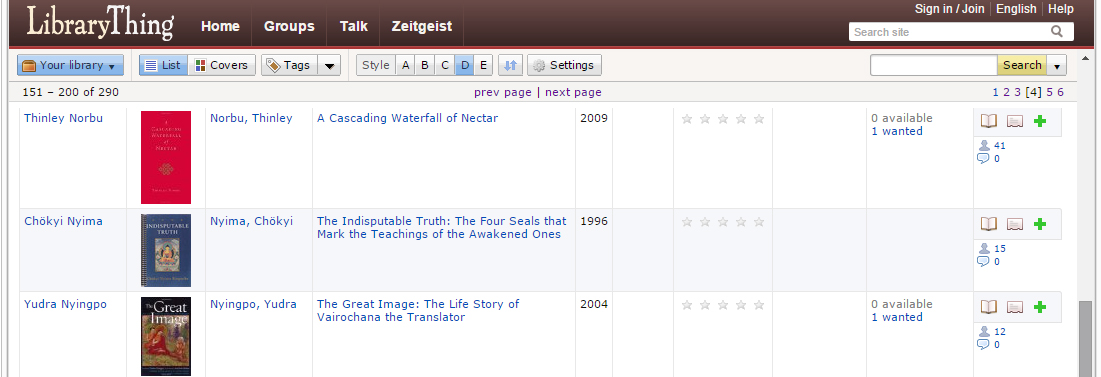Viewport: 1101px width, 377px height.
Task: Switch to List view
Action: (163, 65)
